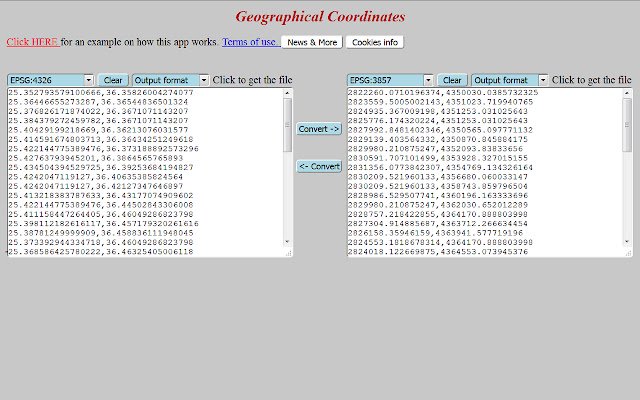The width and height of the screenshot is (640, 400).
Task: Click line 2827992.8481402346,4350565.097771132
Action: [x=440, y=130]
